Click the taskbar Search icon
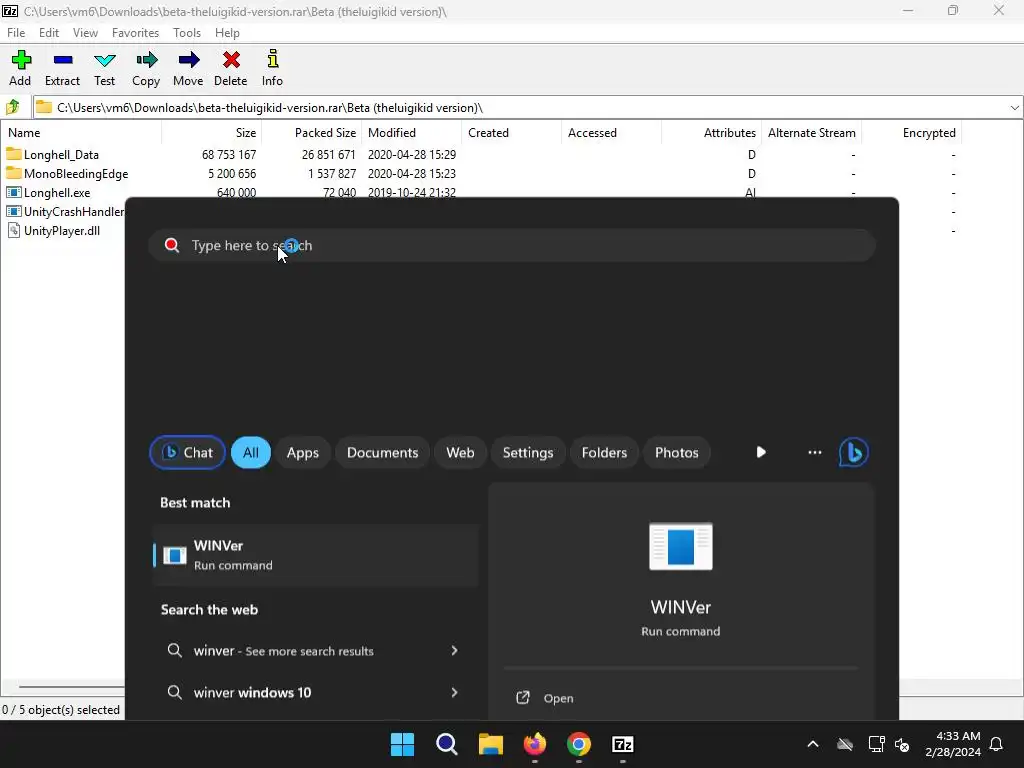 tap(447, 744)
